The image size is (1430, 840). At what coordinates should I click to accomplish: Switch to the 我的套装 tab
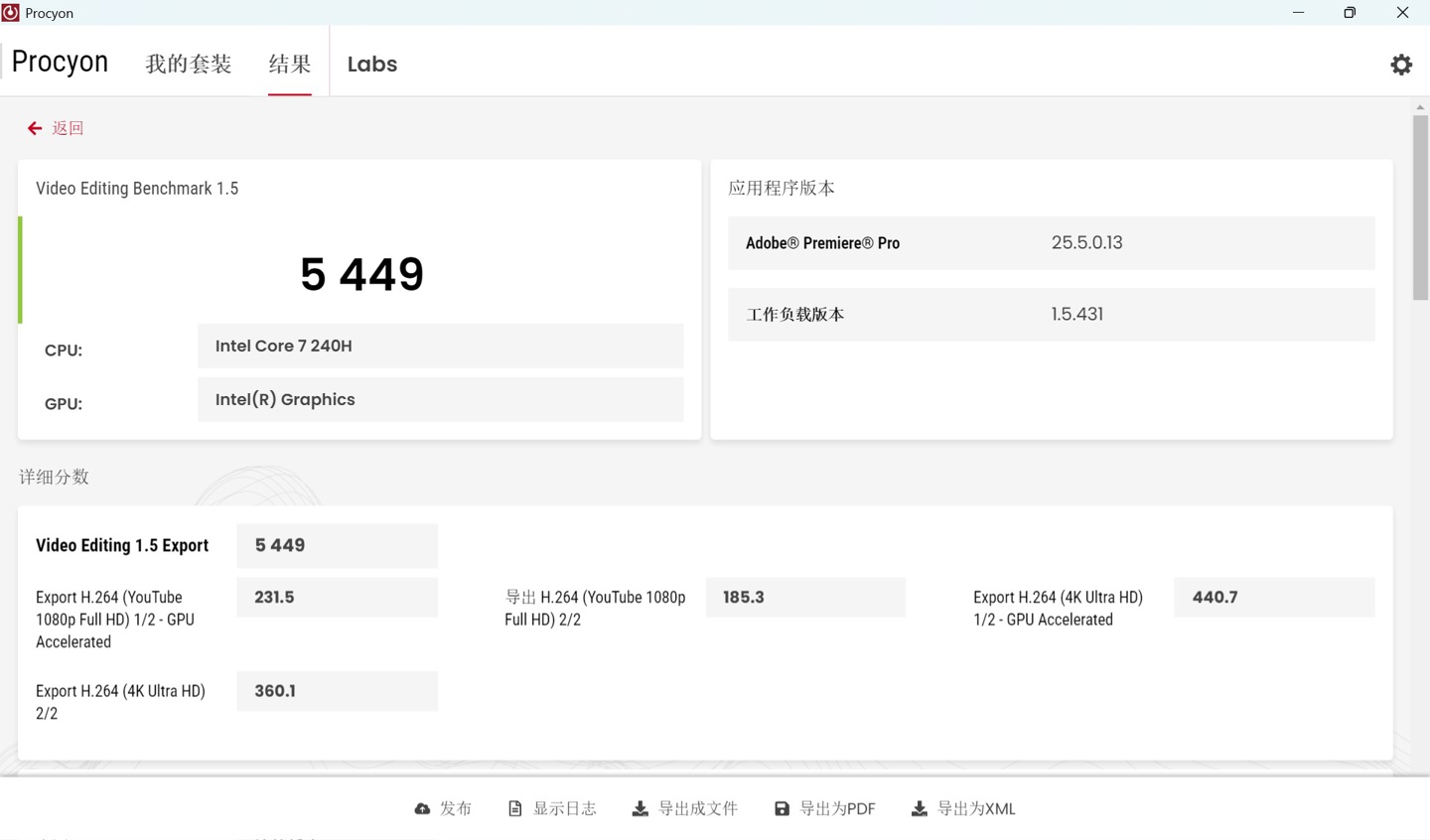pos(189,65)
